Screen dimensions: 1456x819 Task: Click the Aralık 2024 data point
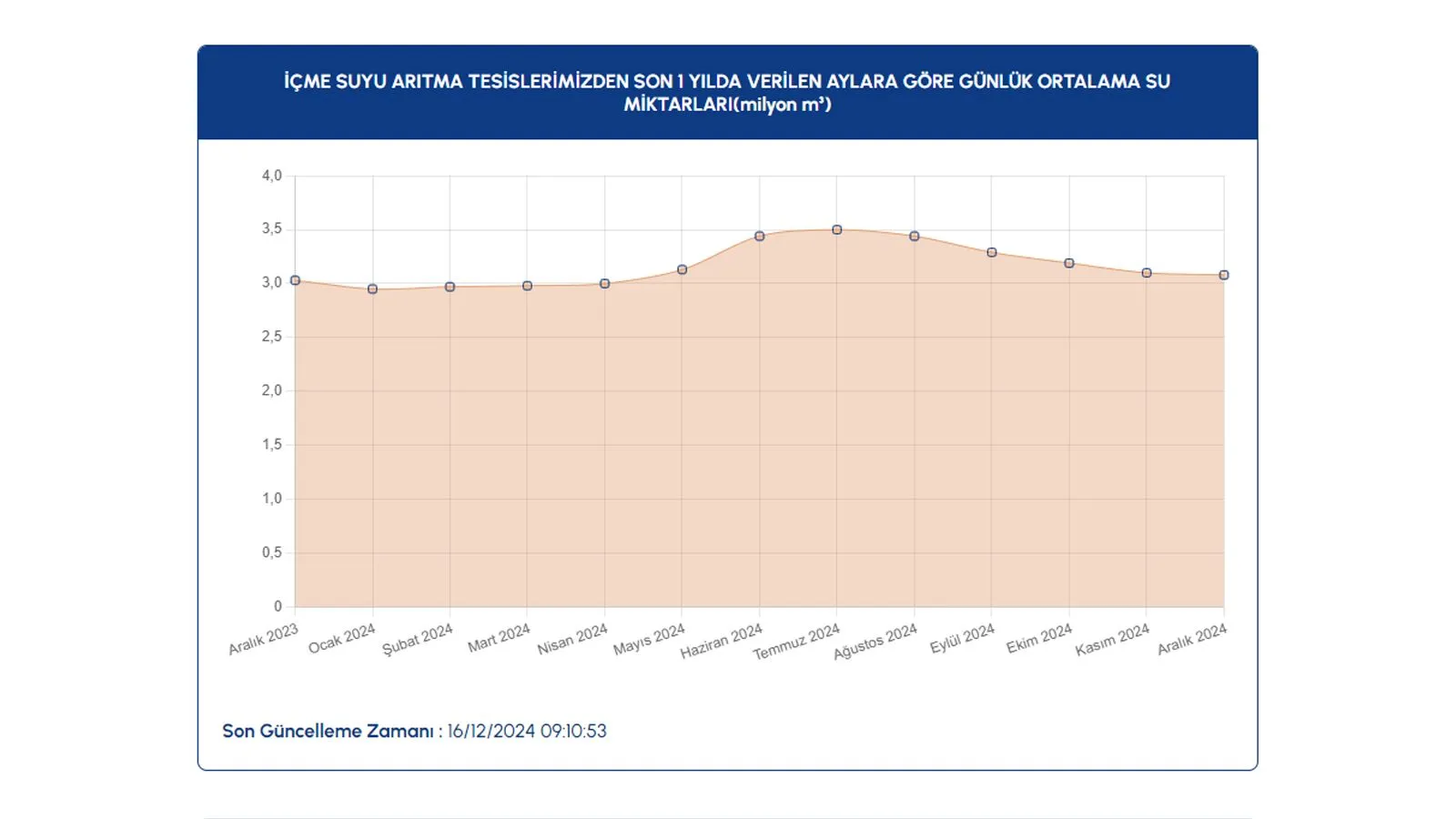[1223, 275]
